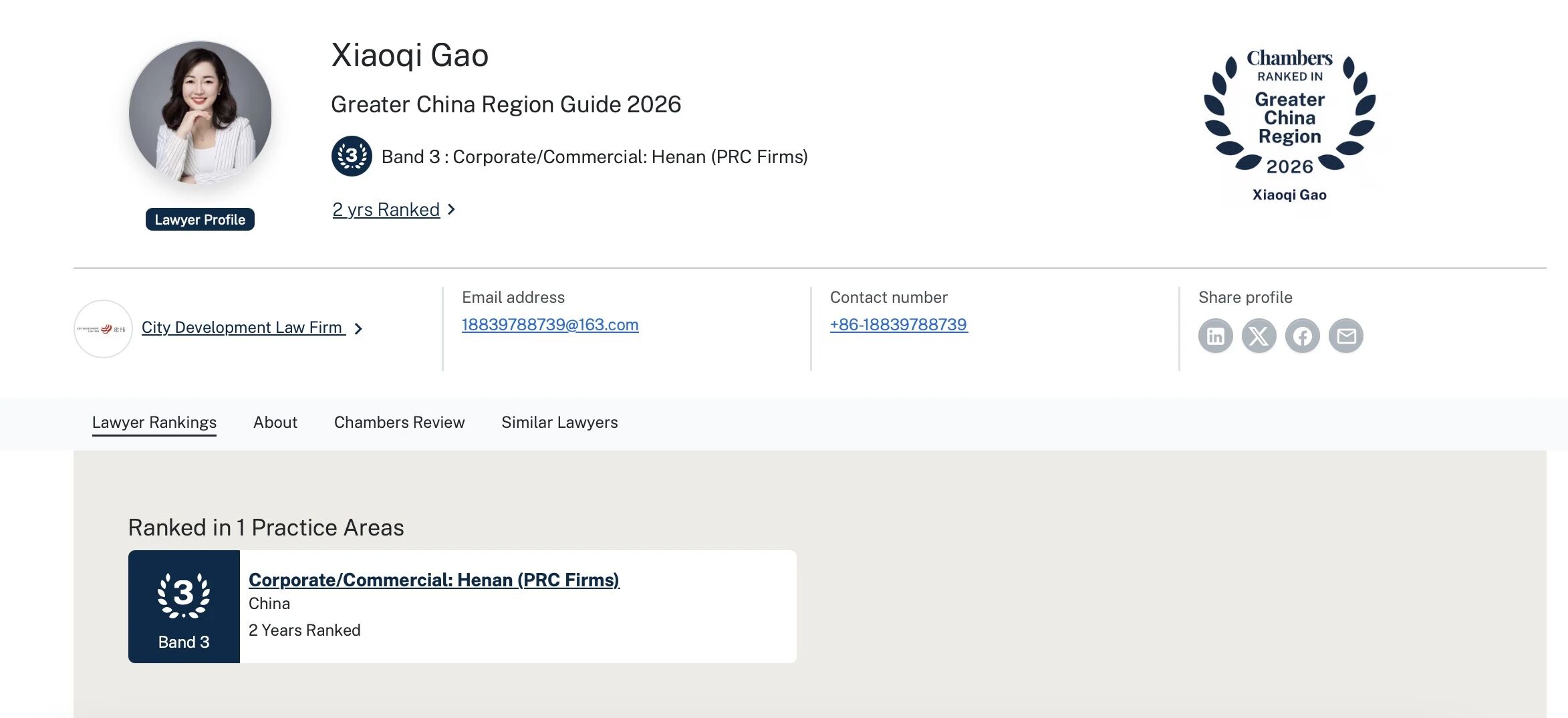Switch to the Lawyer Rankings tab
The width and height of the screenshot is (1568, 718).
coord(154,423)
